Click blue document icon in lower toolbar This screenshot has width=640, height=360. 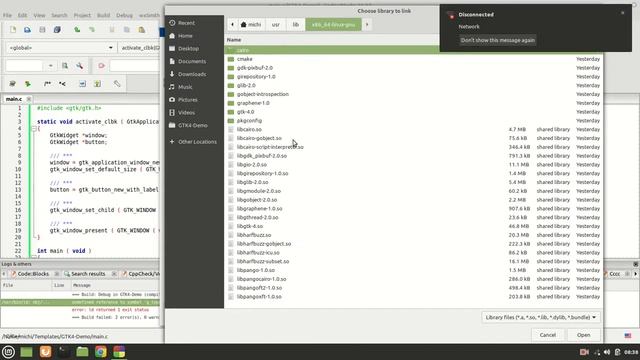tap(82, 84)
